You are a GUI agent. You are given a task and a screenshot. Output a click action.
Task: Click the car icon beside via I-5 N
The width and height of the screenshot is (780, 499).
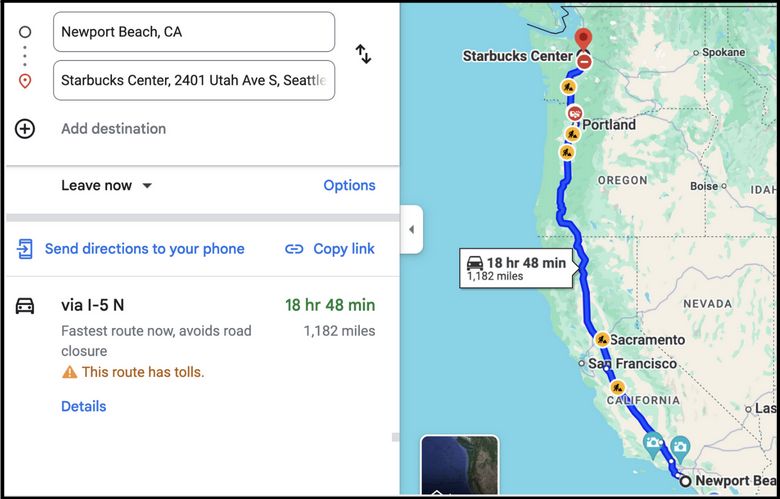[x=25, y=305]
